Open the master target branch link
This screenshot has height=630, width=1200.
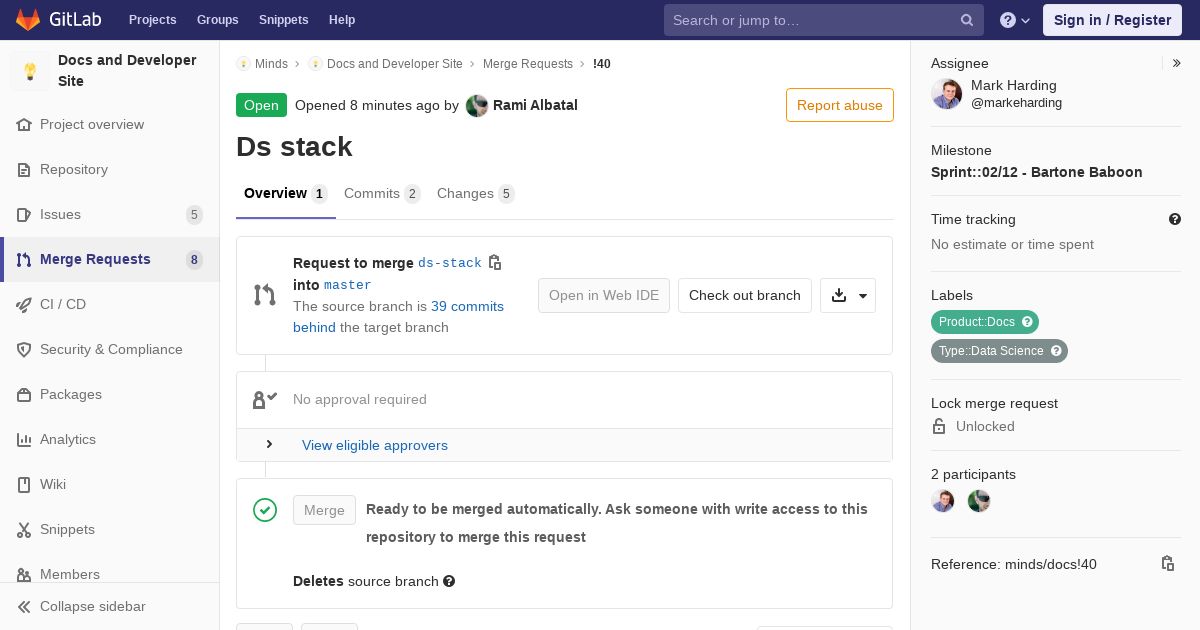click(x=347, y=285)
